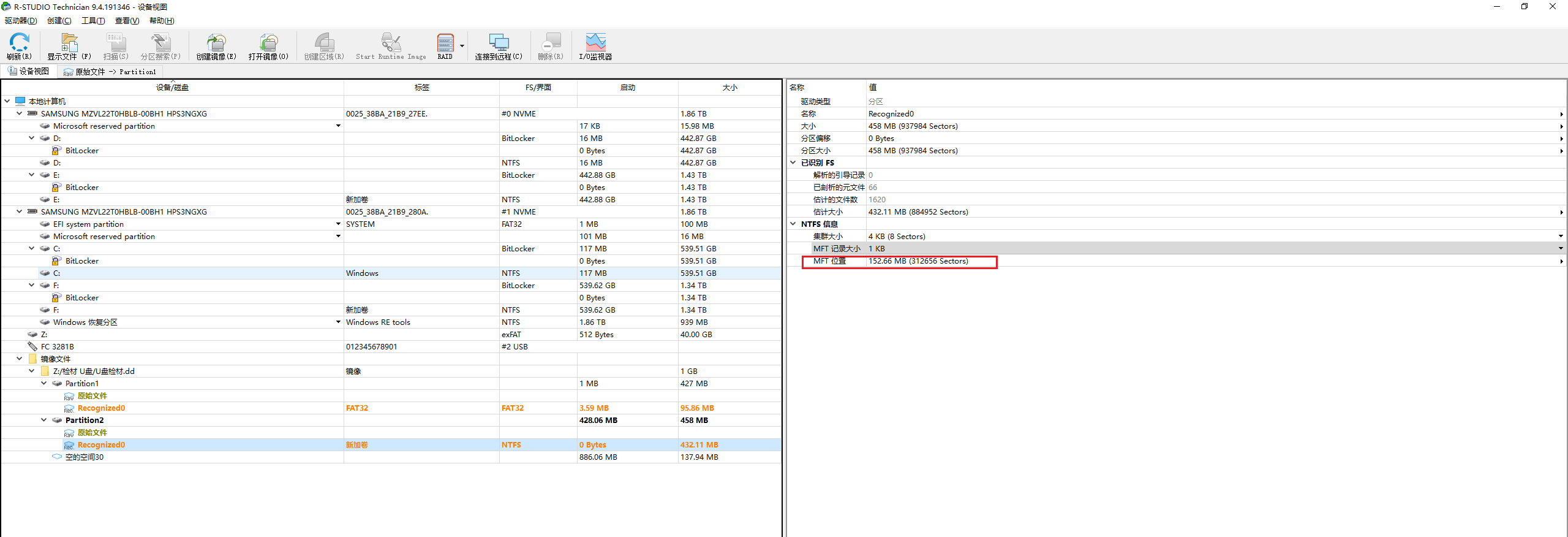
Task: Click 分区偏移 value field
Action: (x=1215, y=138)
